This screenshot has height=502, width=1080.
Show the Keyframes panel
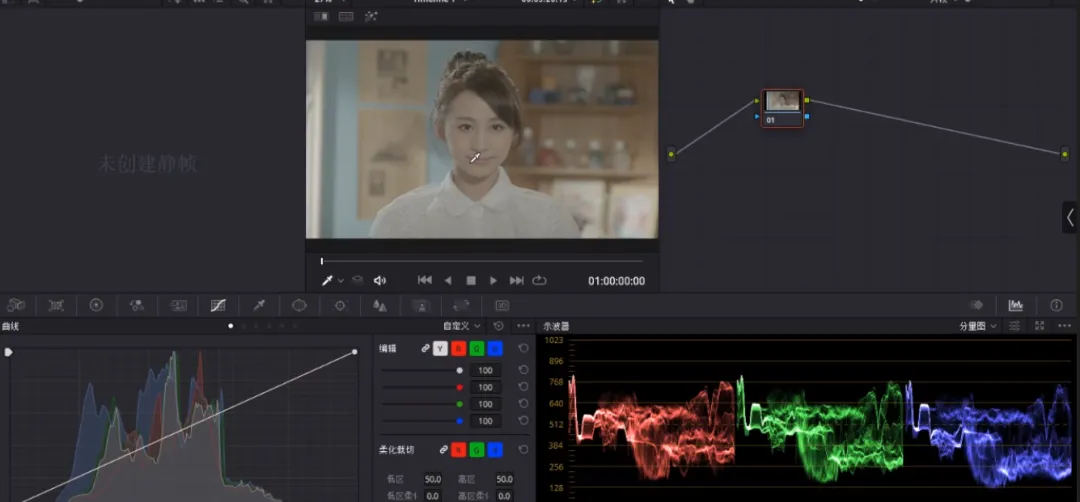point(976,305)
